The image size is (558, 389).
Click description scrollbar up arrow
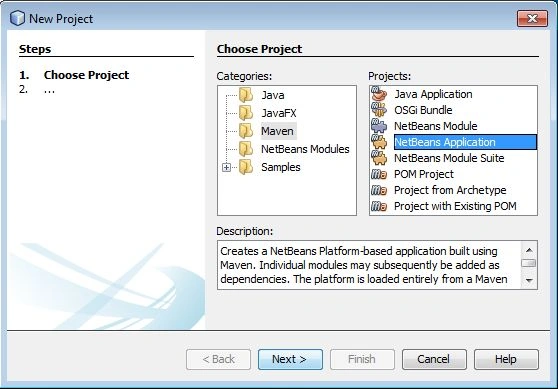pyautogui.click(x=529, y=250)
